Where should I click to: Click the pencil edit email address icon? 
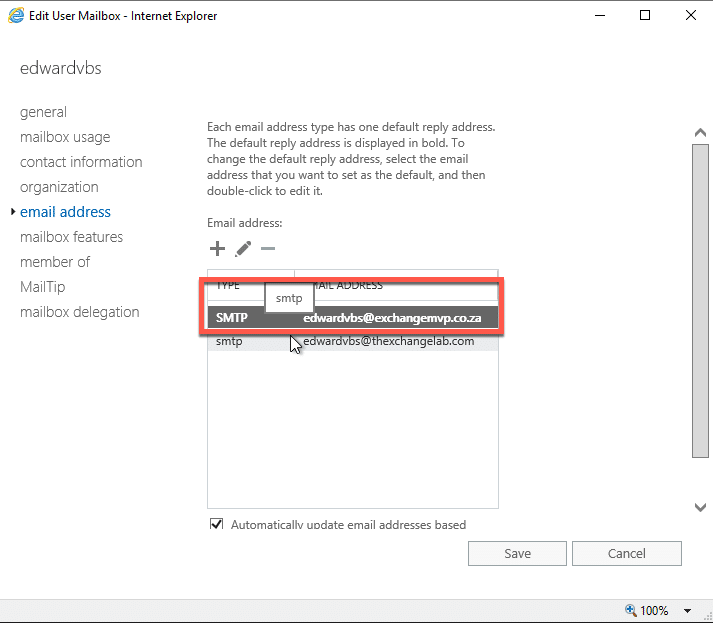(243, 249)
